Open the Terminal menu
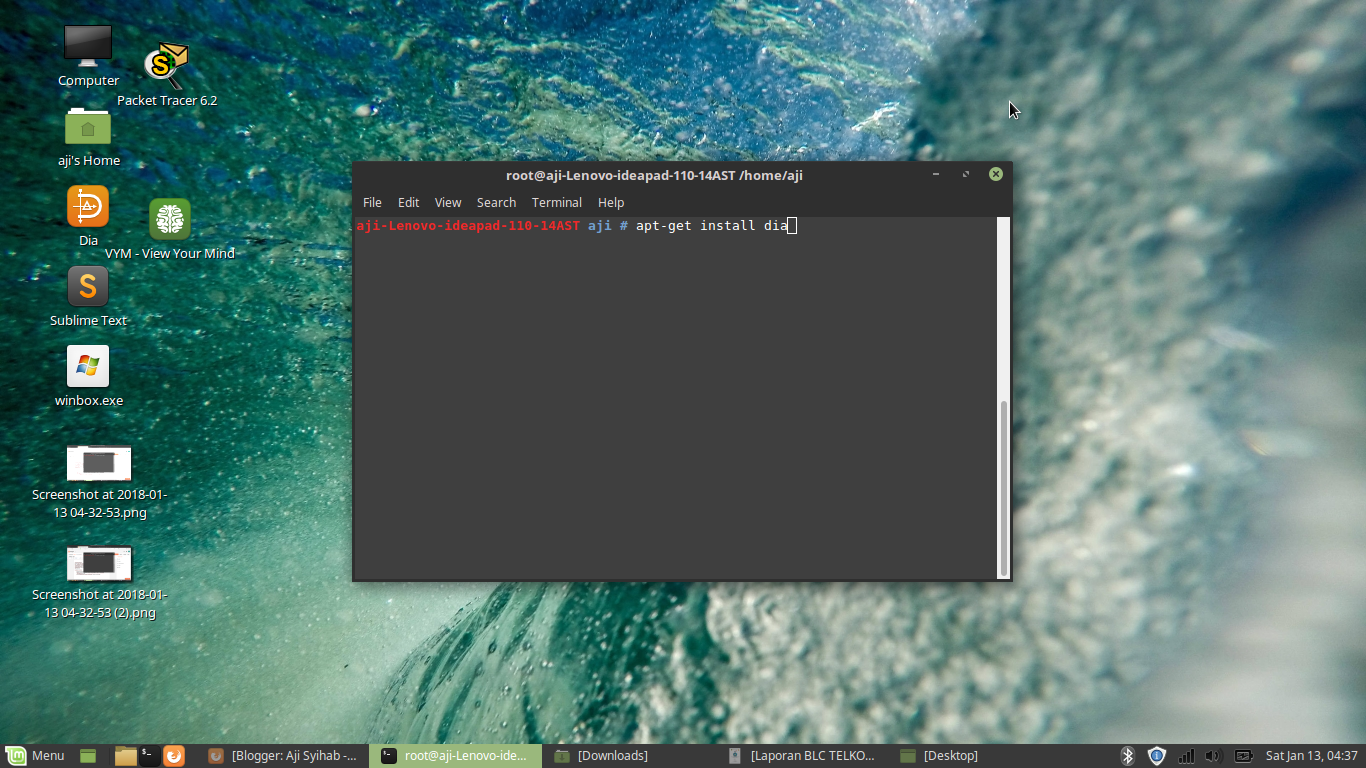The width and height of the screenshot is (1366, 768). point(557,202)
